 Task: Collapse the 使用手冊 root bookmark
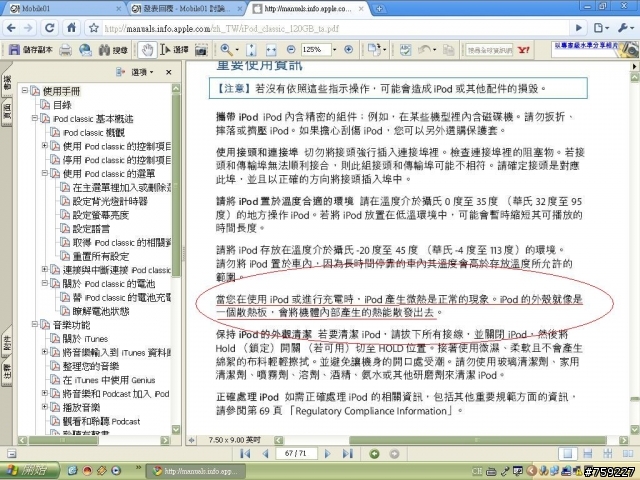pyautogui.click(x=25, y=90)
